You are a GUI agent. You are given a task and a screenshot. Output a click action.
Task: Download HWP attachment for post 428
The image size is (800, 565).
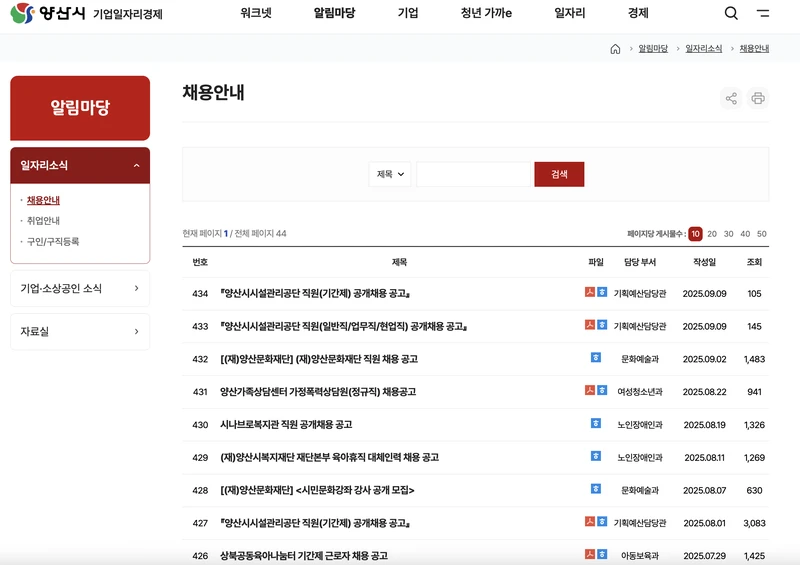tap(596, 488)
